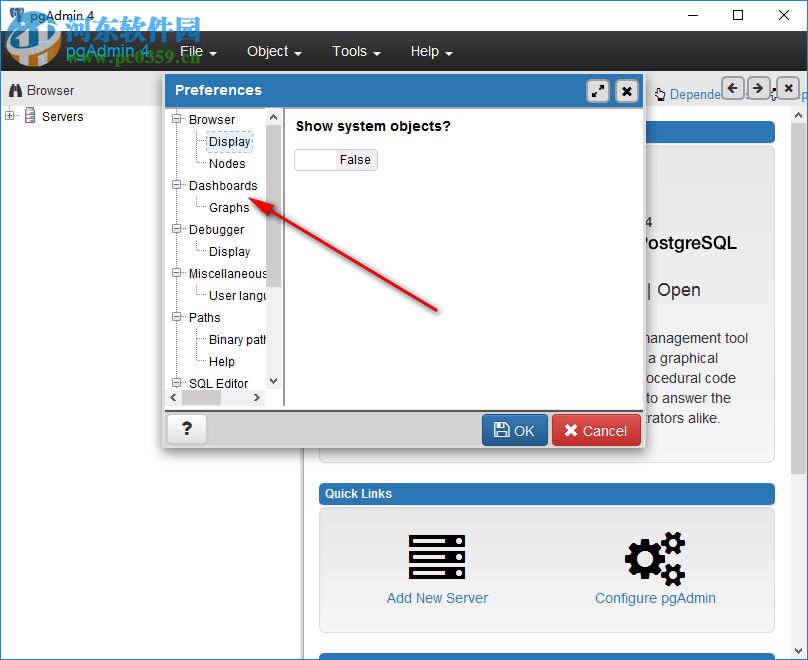Collapse the Browser preferences node
The width and height of the screenshot is (808, 660).
[177, 119]
